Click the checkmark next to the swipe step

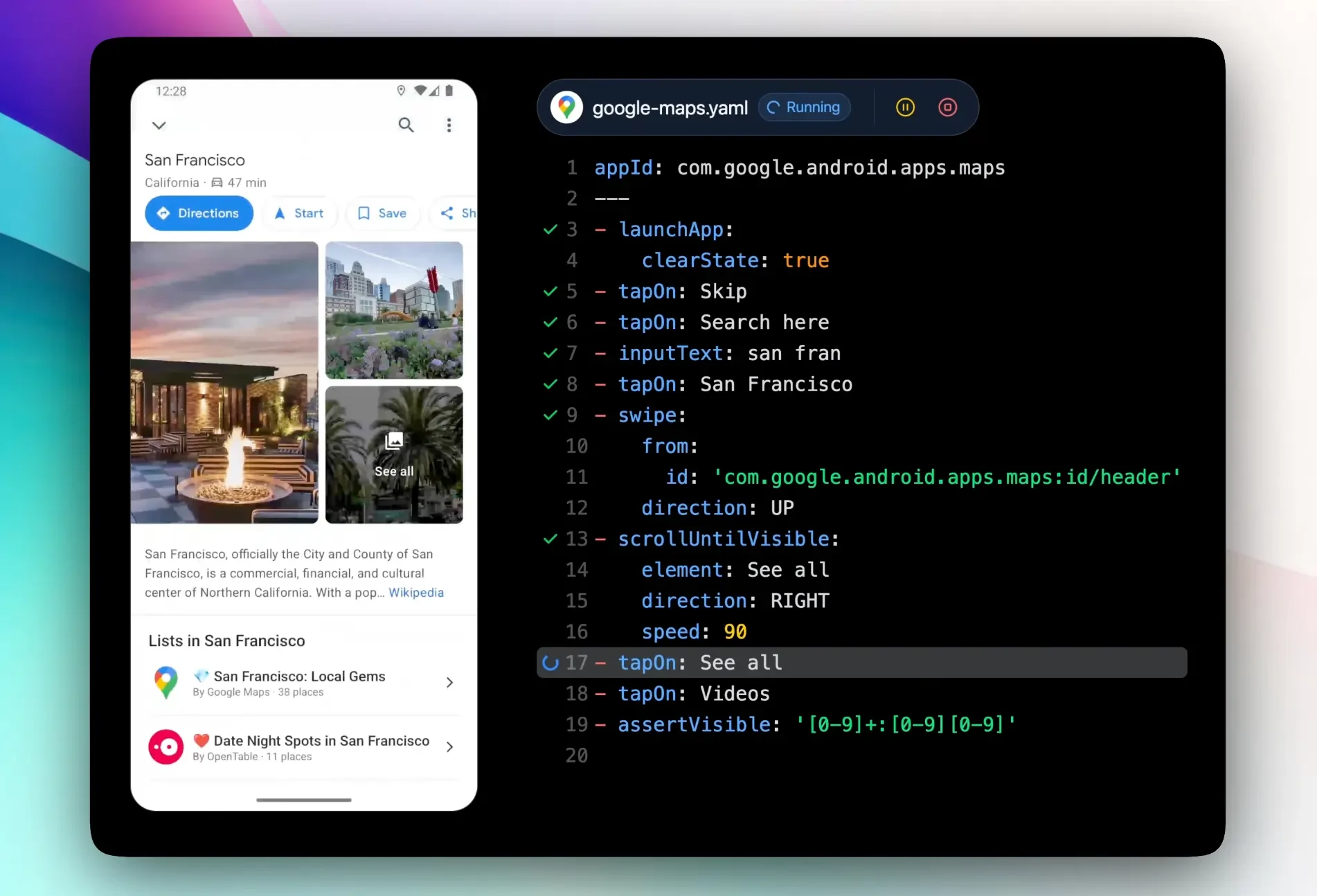(548, 415)
